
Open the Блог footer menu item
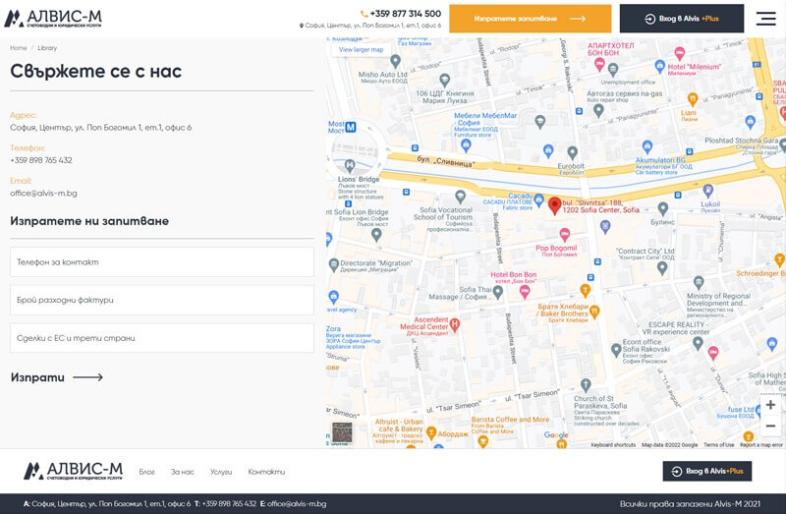coord(147,472)
